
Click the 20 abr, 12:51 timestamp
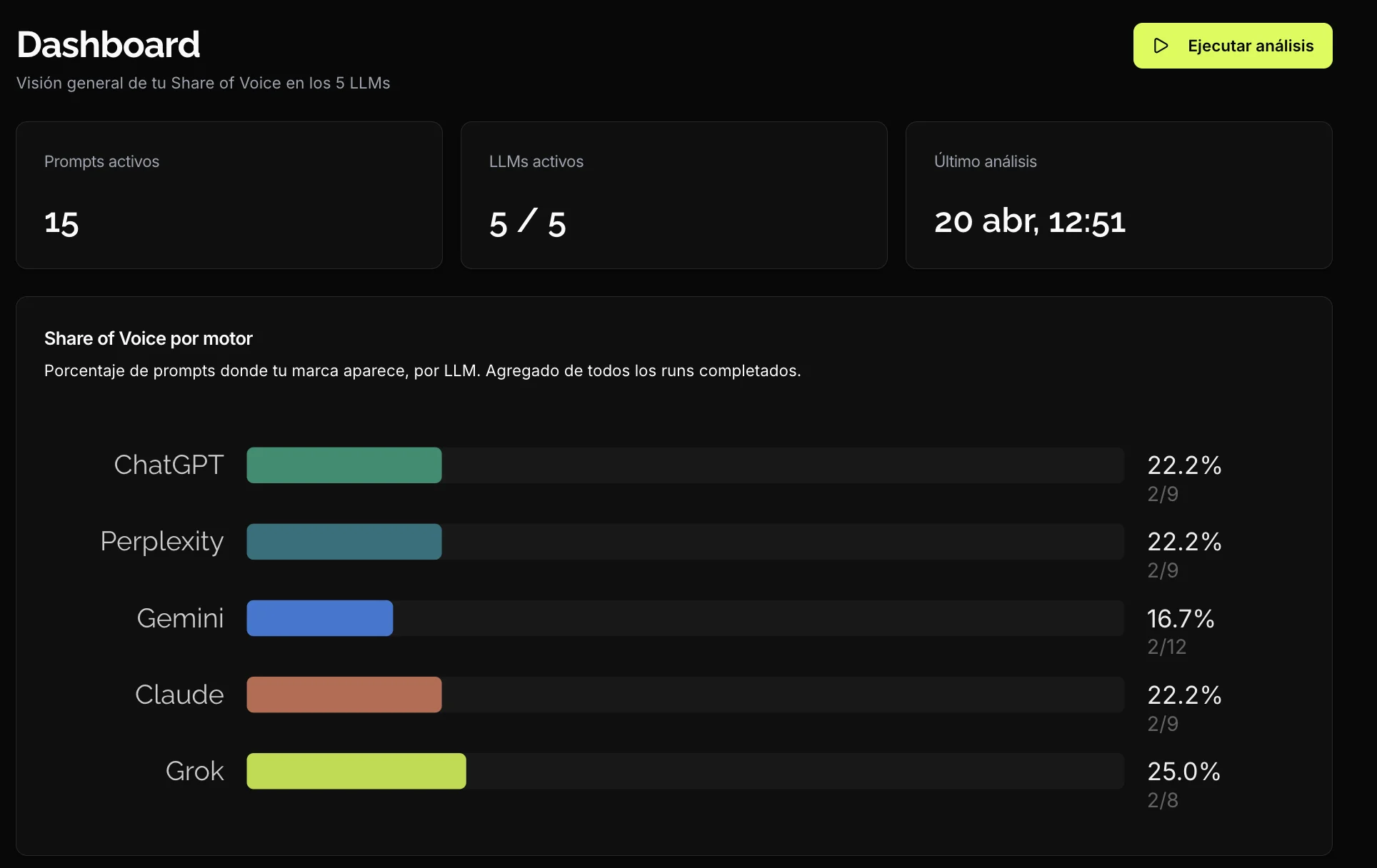[x=1029, y=221]
